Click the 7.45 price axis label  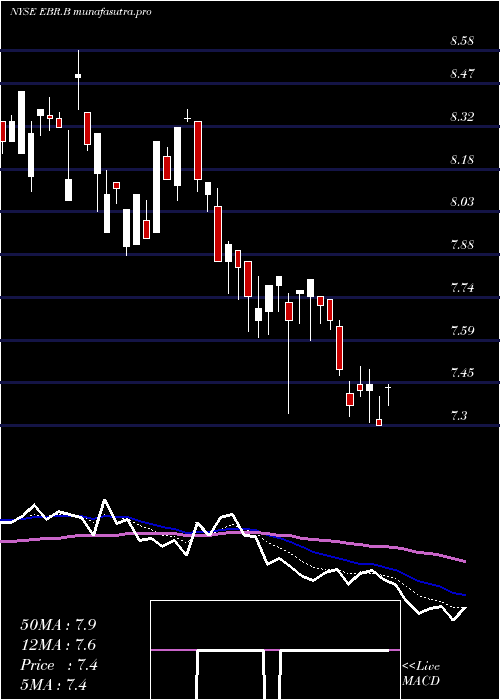click(462, 373)
